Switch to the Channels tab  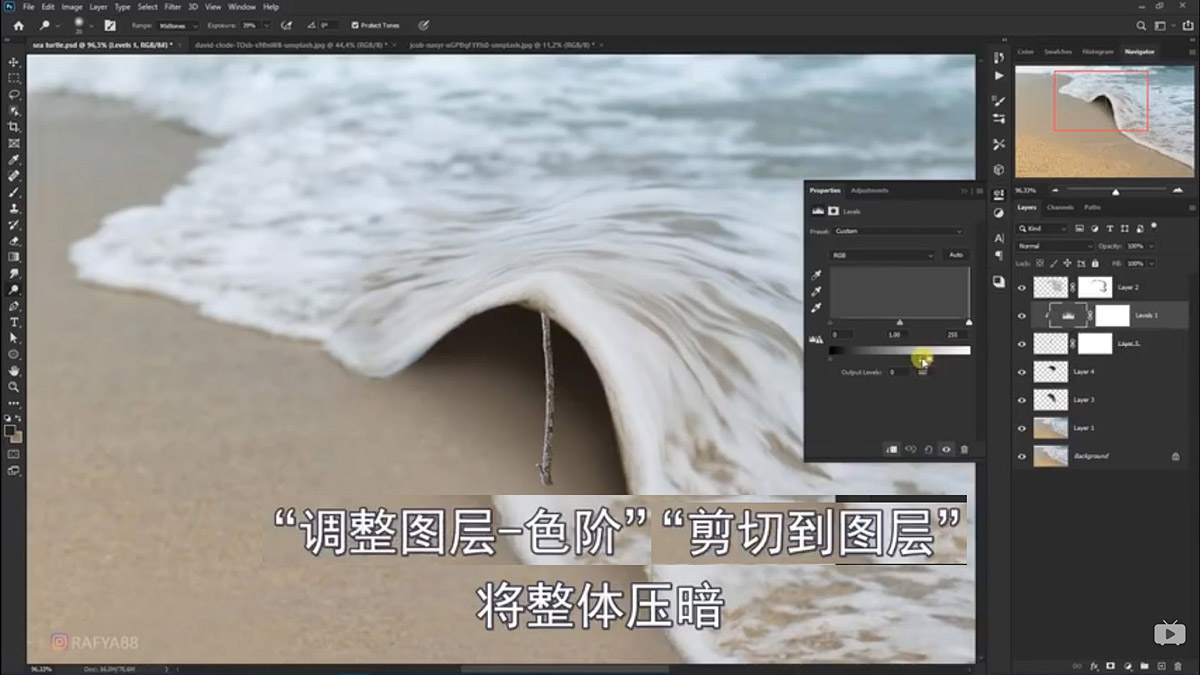click(x=1060, y=207)
